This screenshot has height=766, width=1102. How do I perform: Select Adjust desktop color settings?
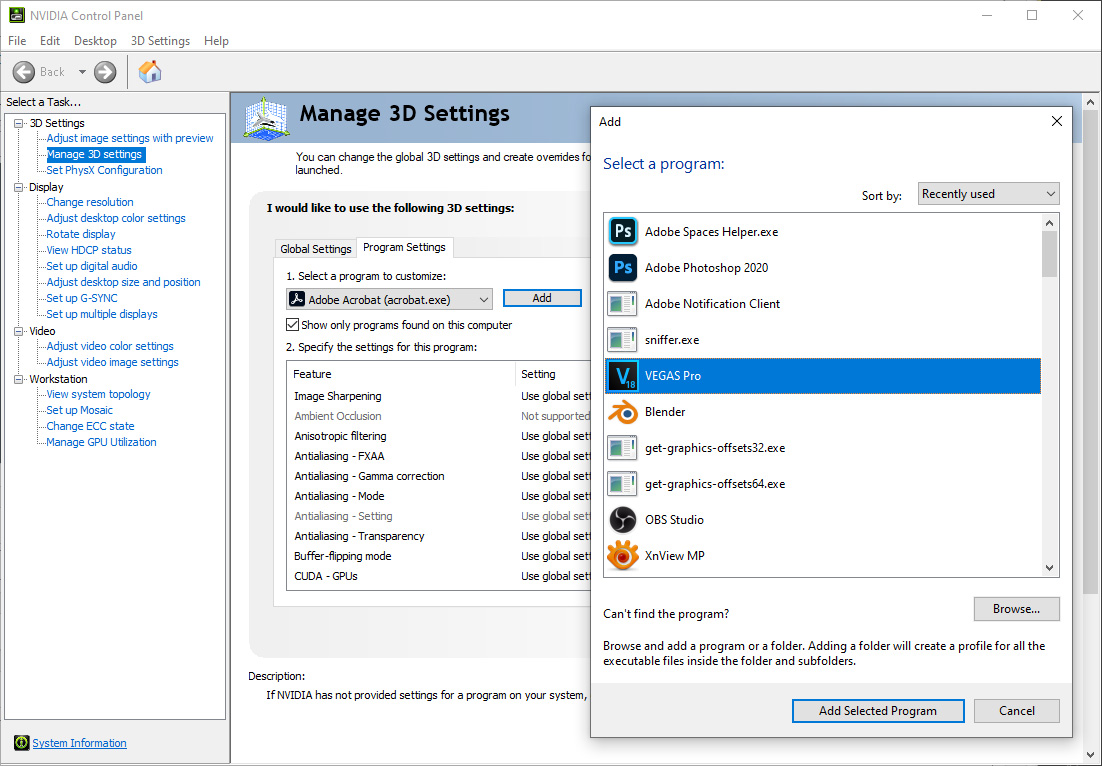point(116,219)
